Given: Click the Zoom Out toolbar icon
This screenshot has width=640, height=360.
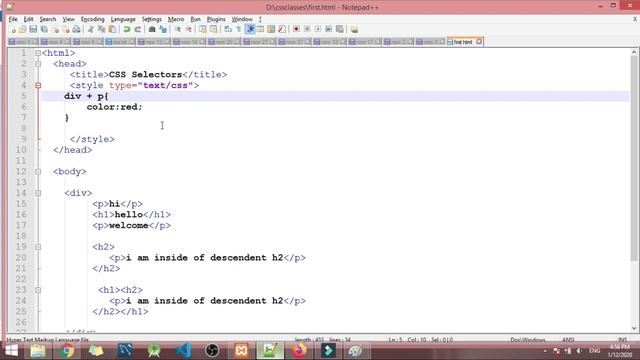Looking at the screenshot, I should click(x=188, y=29).
